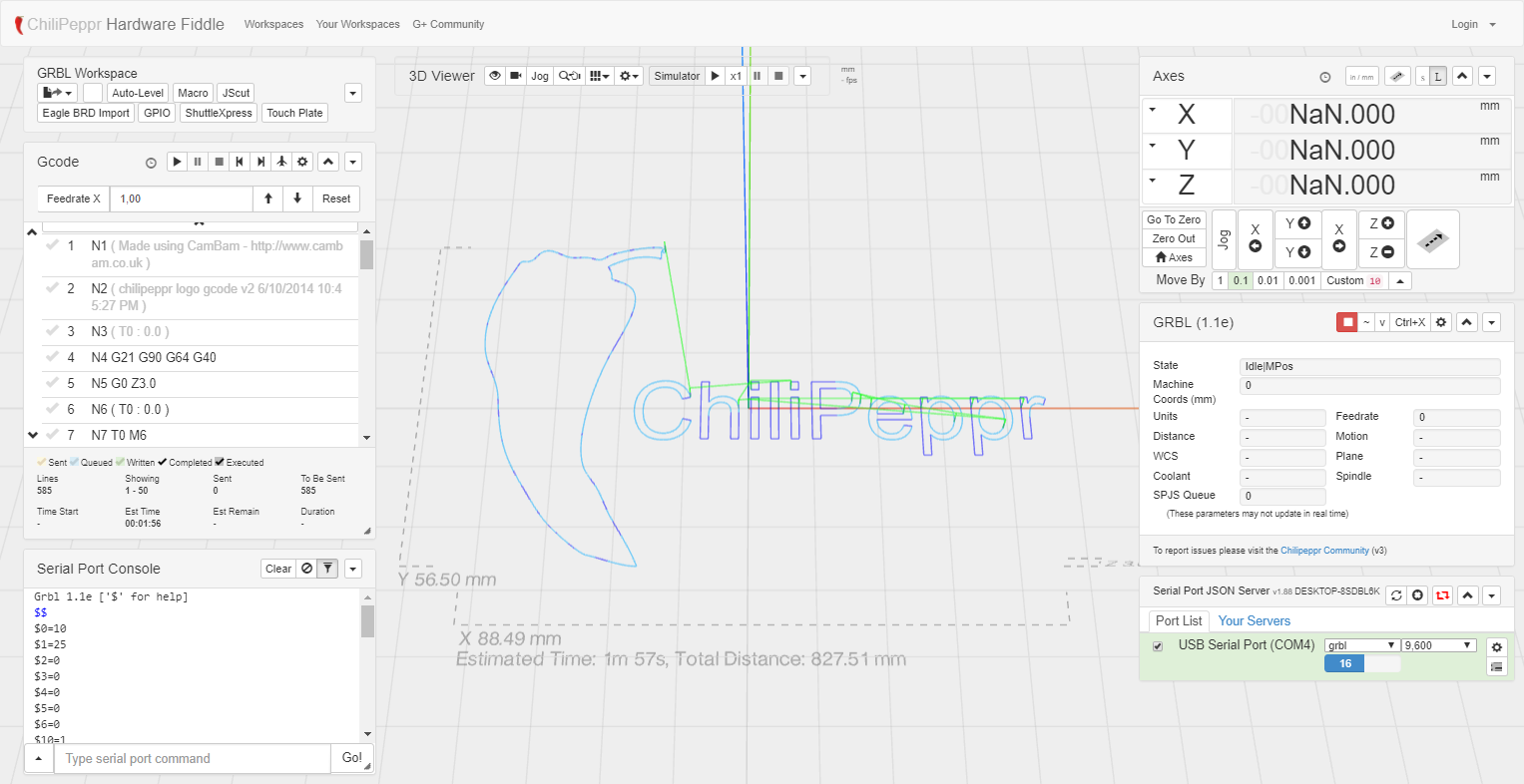Toggle the in / mm units button

click(1361, 77)
